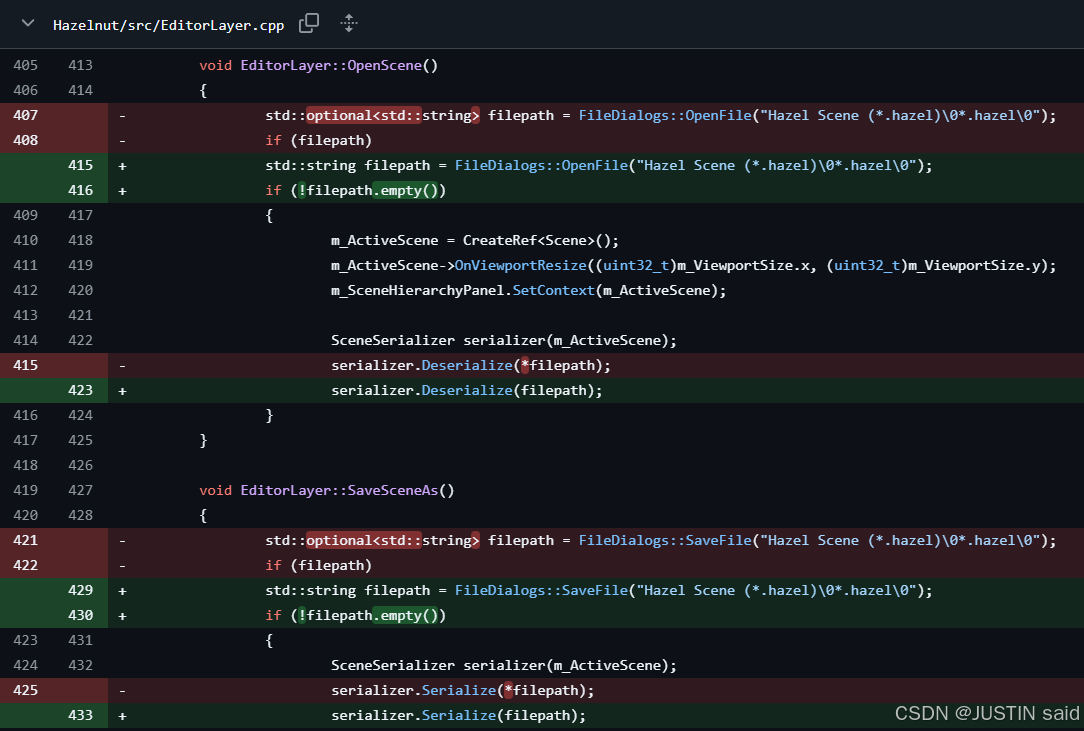Click the plus marker on added line 416
1084x731 pixels.
(x=122, y=190)
